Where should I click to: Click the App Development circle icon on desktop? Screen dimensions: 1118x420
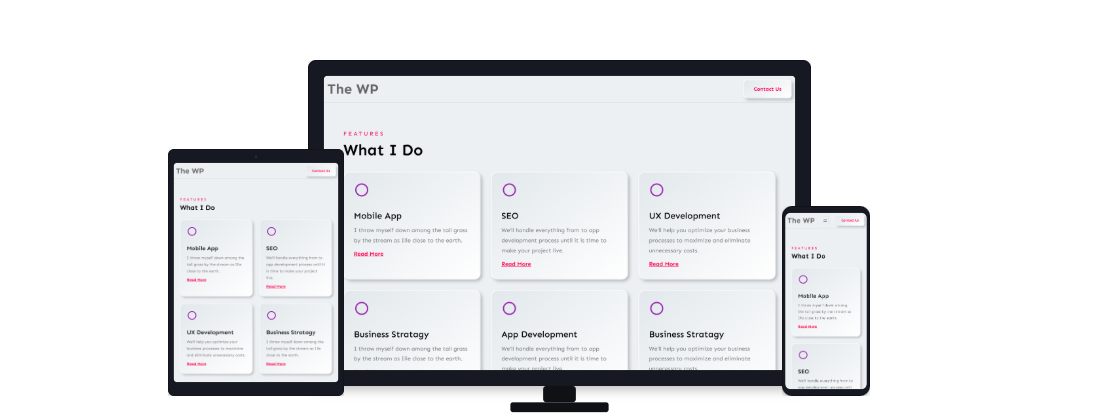click(x=509, y=308)
